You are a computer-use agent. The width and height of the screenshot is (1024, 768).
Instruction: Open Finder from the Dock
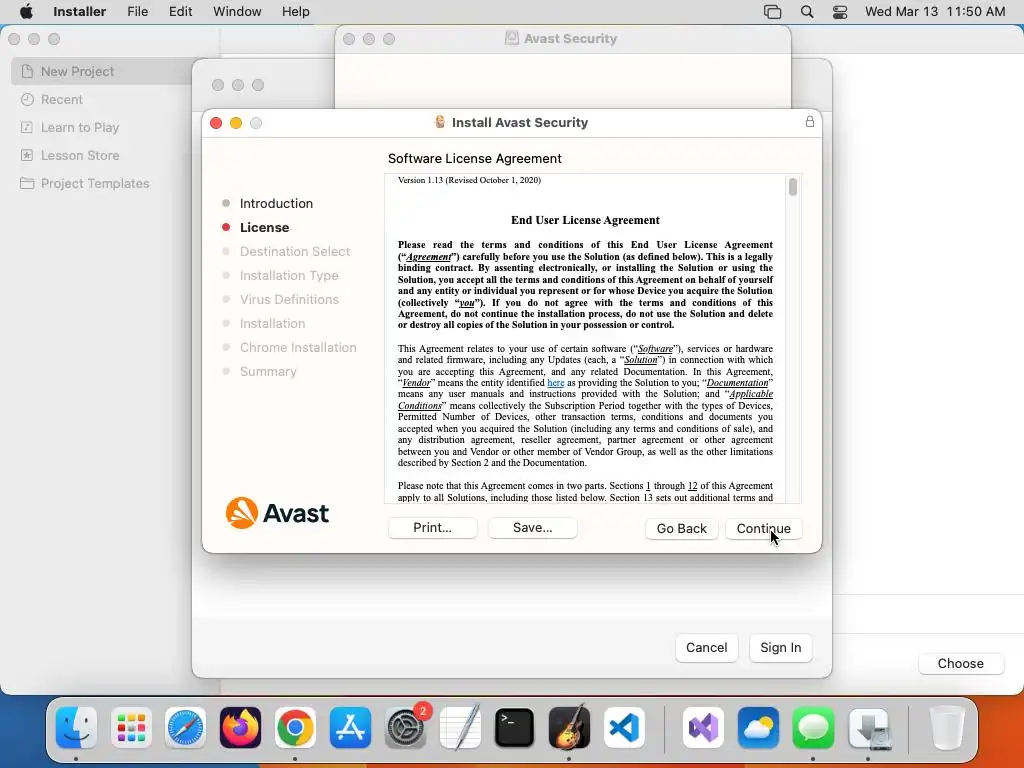coord(76,728)
